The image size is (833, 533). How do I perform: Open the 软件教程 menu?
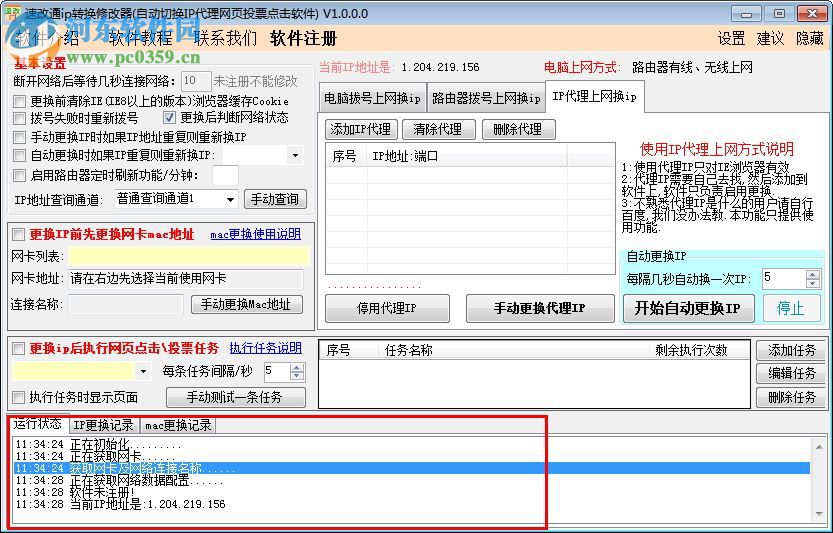[x=141, y=38]
